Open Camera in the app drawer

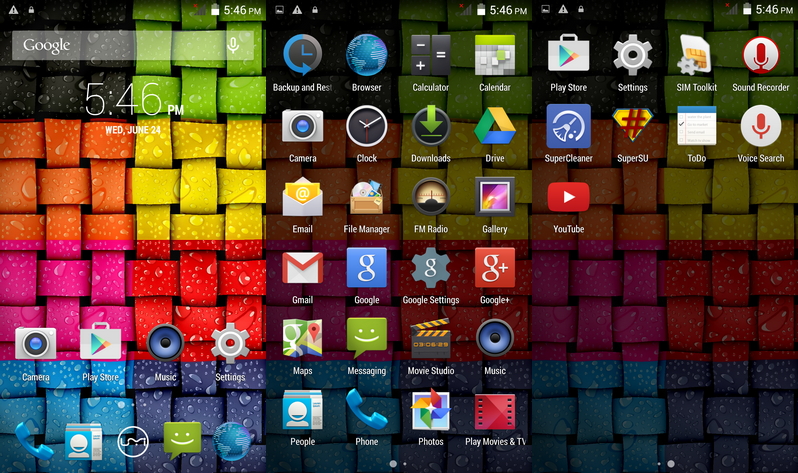click(x=302, y=126)
